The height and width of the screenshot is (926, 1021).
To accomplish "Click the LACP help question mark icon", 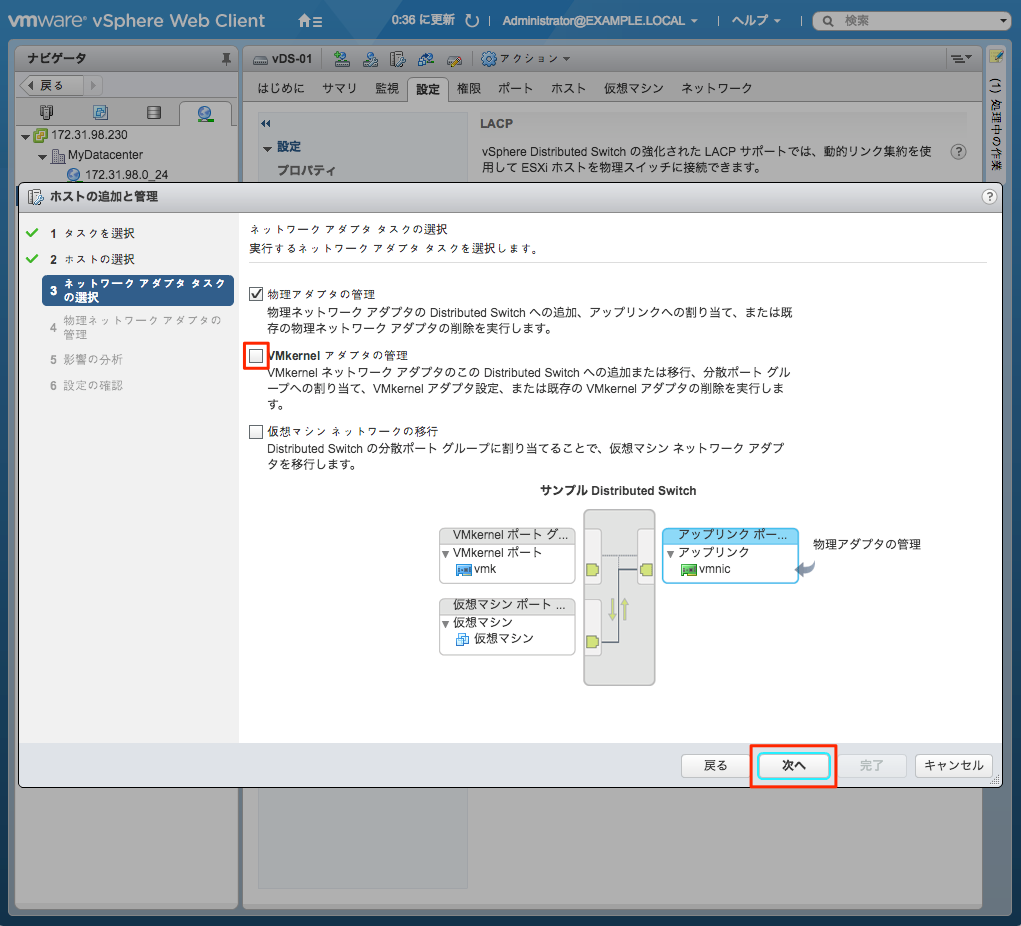I will (958, 152).
